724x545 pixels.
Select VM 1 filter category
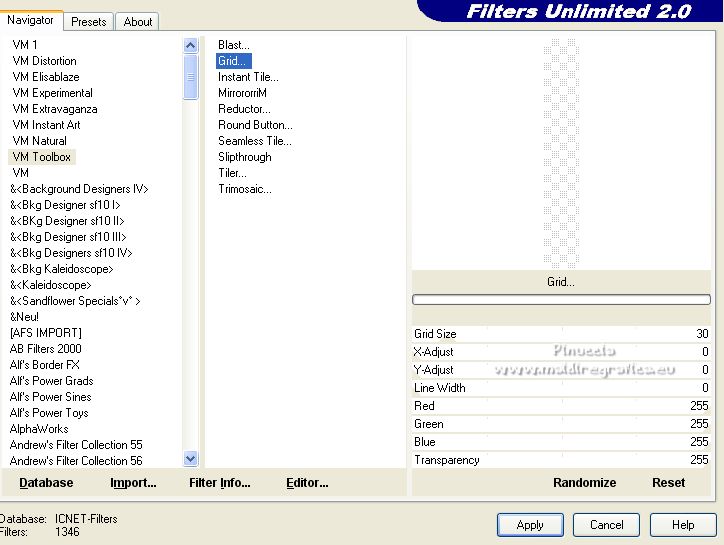pyautogui.click(x=25, y=45)
